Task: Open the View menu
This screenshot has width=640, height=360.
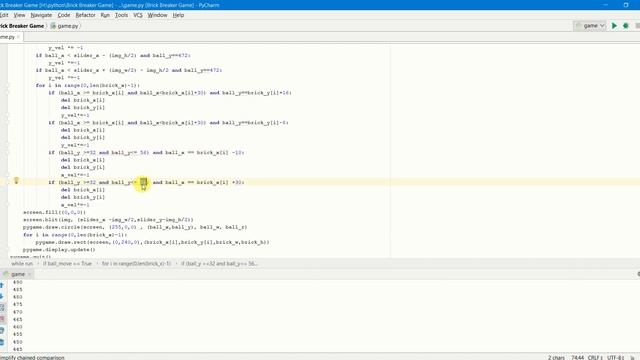Action: coord(19,15)
